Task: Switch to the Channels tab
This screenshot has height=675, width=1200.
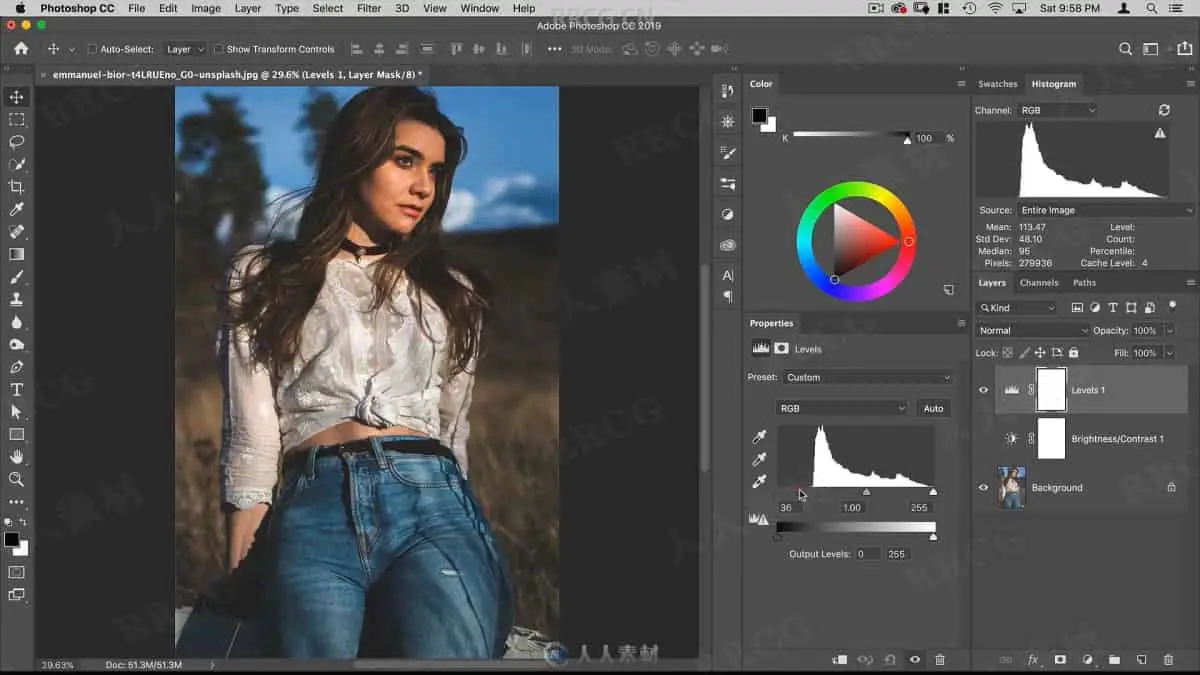Action: [x=1039, y=283]
